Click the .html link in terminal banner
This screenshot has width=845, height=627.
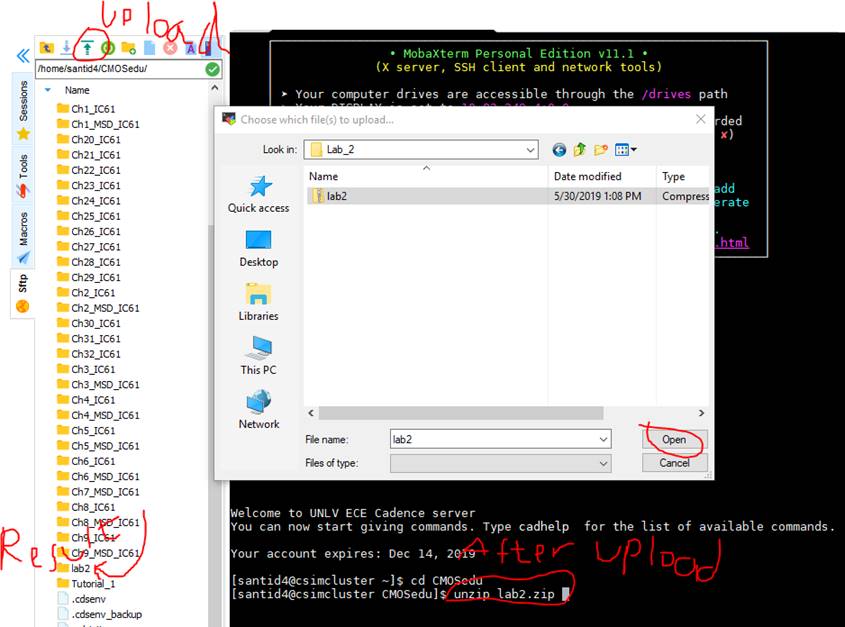(732, 243)
